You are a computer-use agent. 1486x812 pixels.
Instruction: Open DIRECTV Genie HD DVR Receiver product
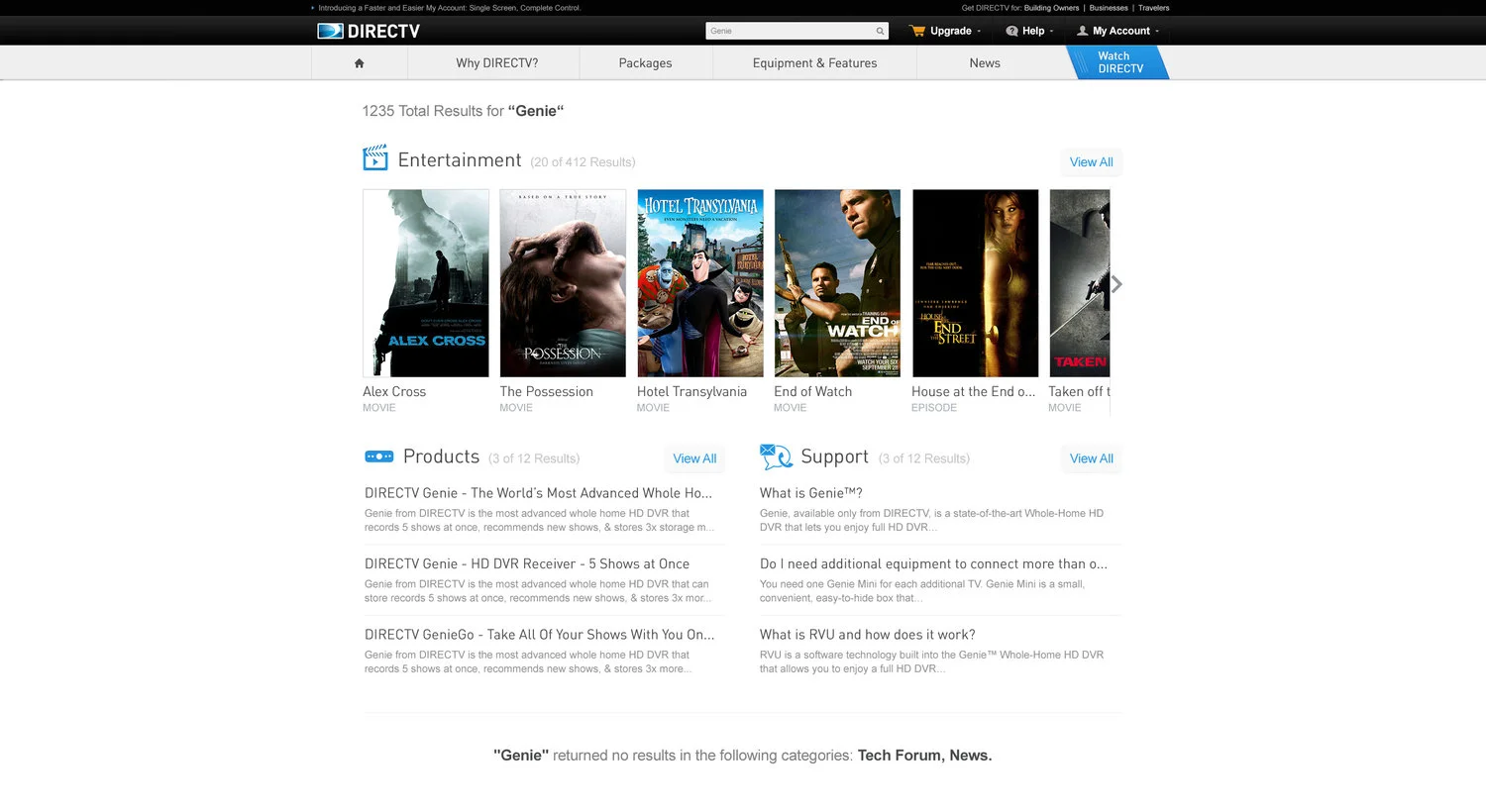point(527,564)
